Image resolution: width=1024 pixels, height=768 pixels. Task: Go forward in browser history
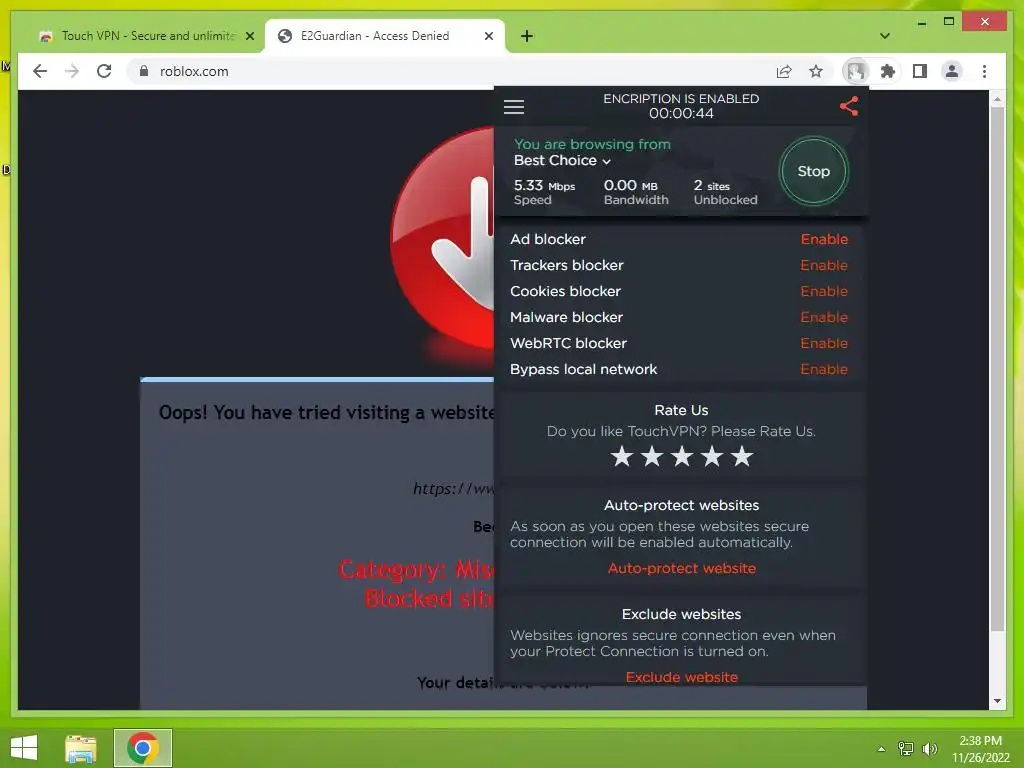coord(72,71)
